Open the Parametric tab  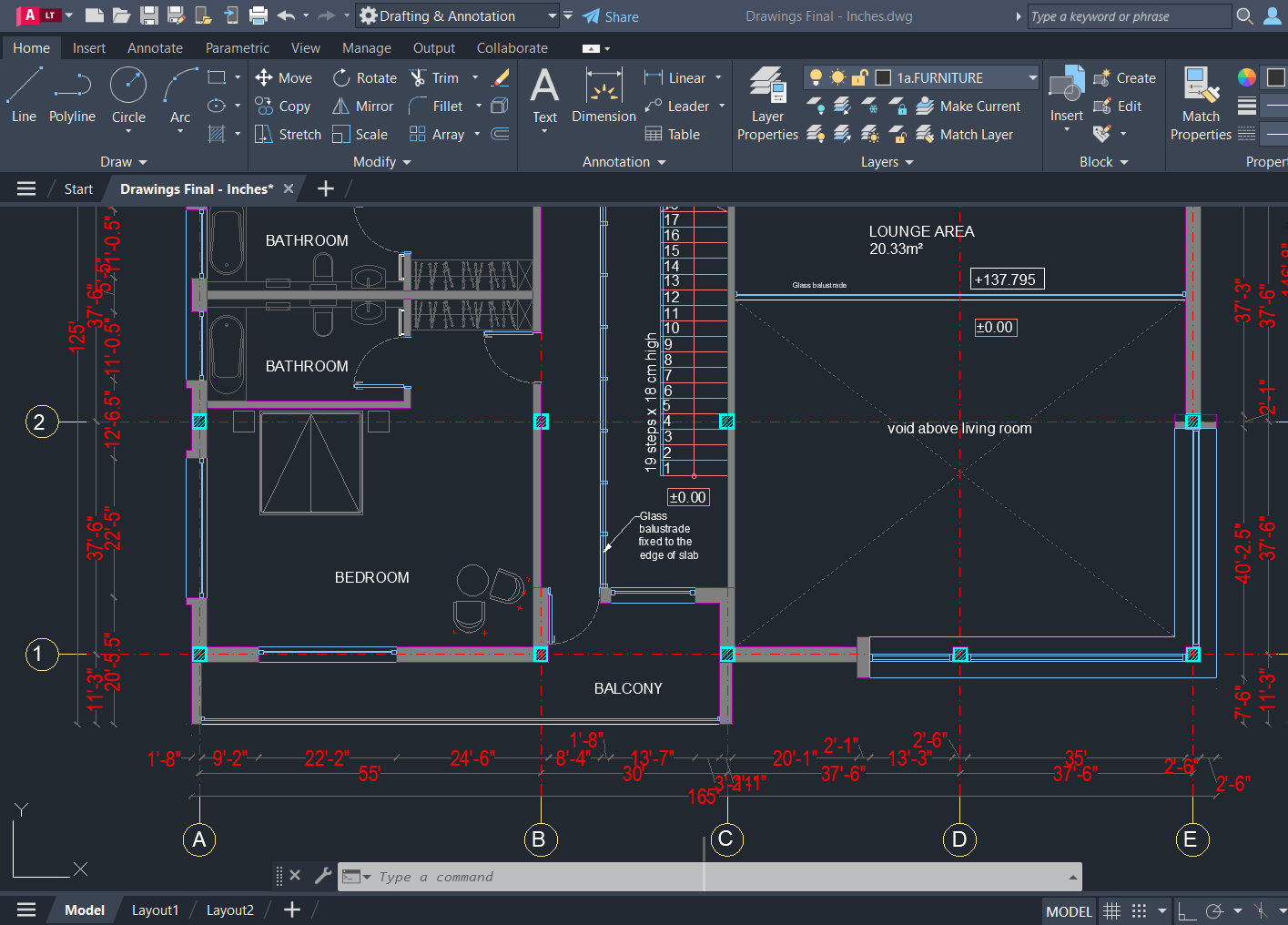point(238,48)
